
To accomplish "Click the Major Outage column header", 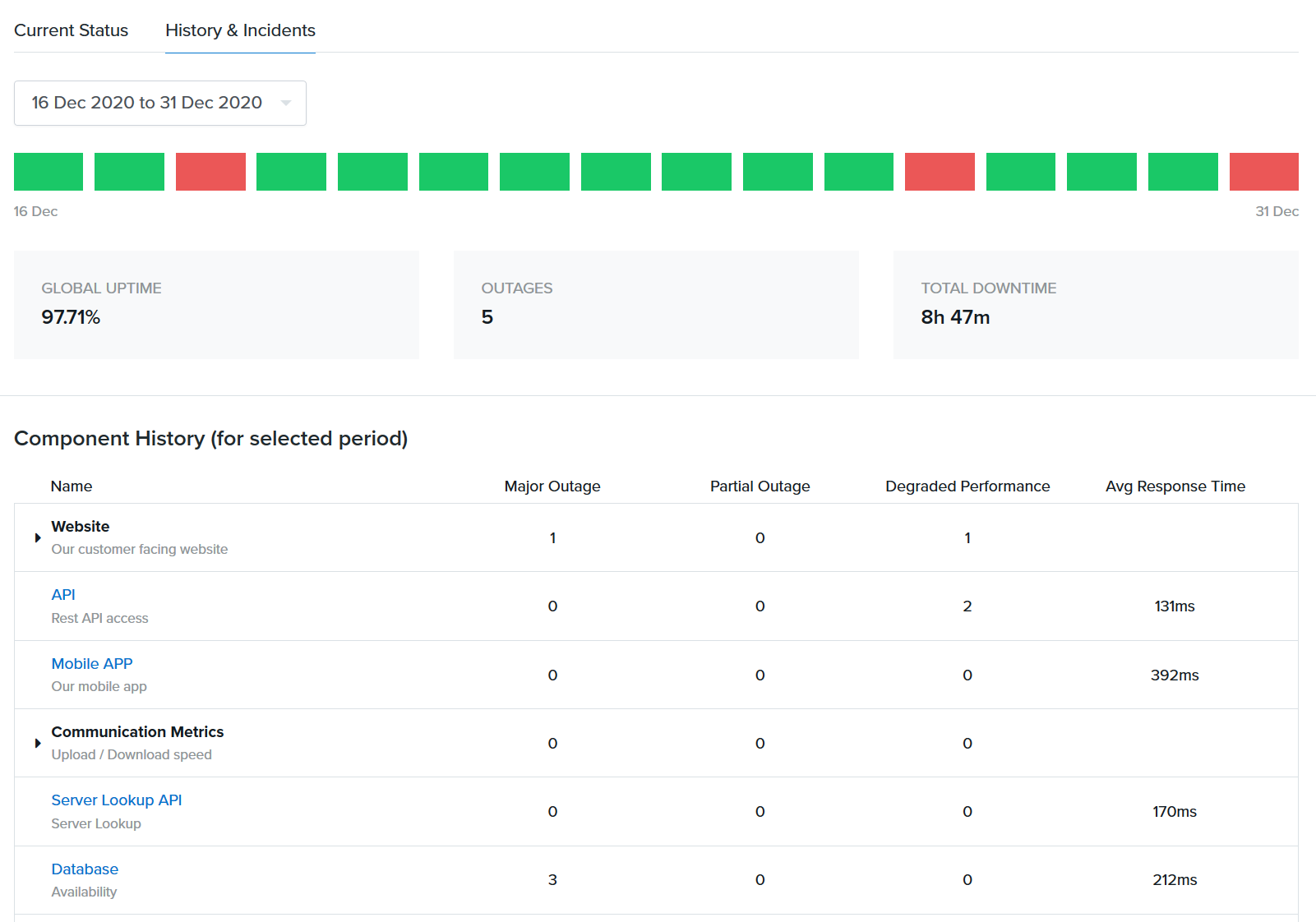I will point(552,486).
